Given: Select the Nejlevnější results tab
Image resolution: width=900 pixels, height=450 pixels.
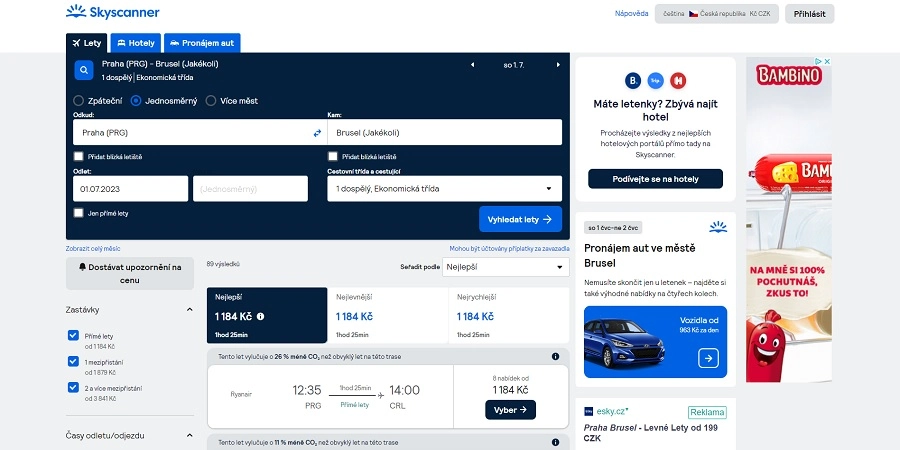Looking at the screenshot, I should (388, 315).
